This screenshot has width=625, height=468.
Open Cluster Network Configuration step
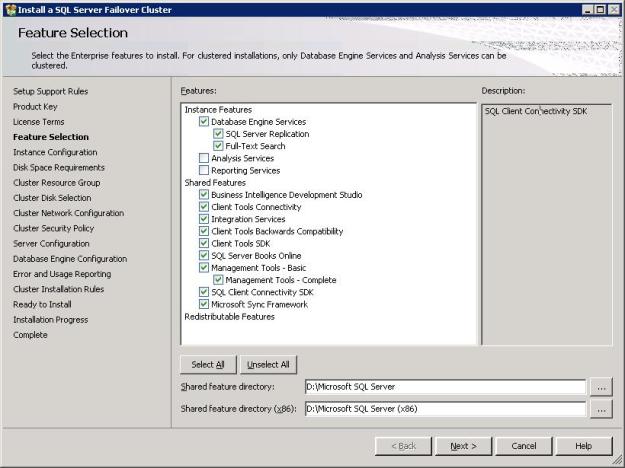point(68,213)
